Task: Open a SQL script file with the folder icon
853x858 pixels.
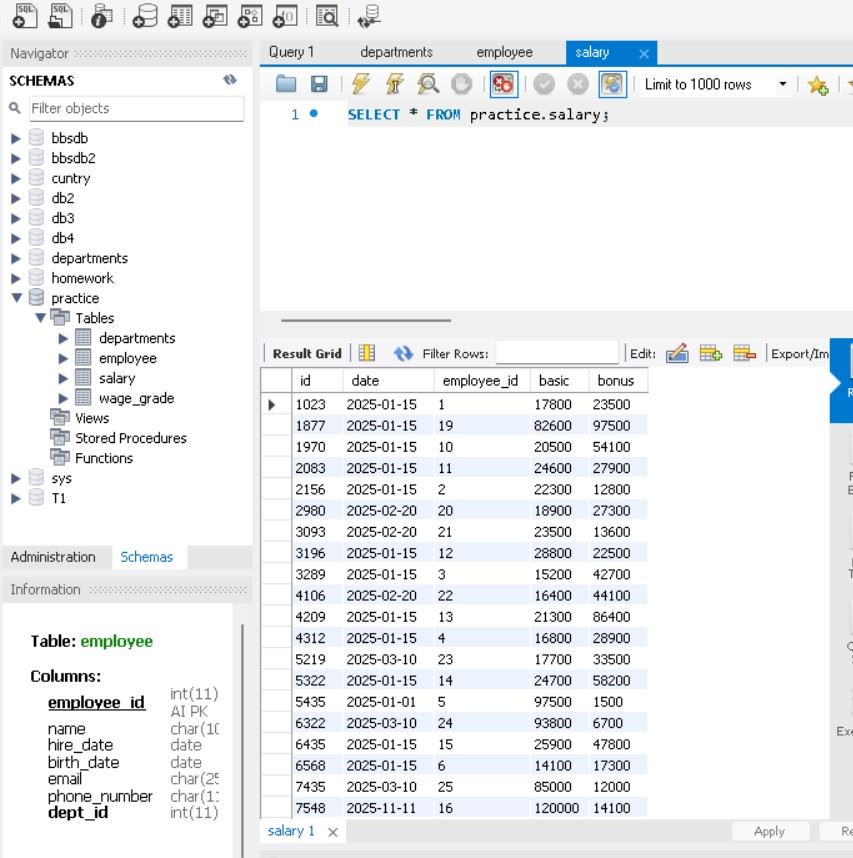Action: [x=287, y=85]
